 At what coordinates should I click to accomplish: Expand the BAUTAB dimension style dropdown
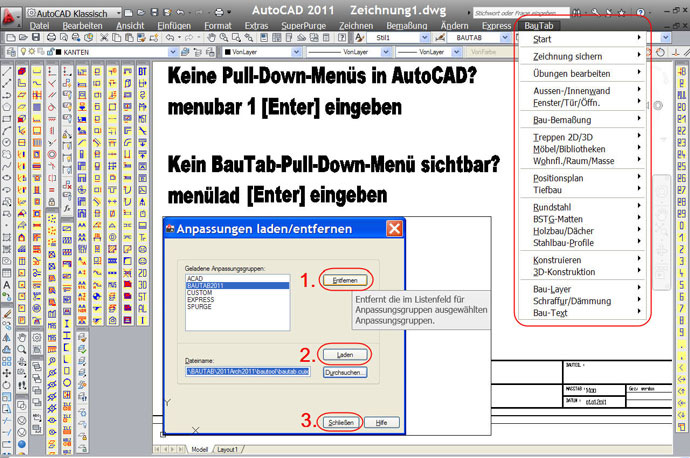(x=505, y=38)
